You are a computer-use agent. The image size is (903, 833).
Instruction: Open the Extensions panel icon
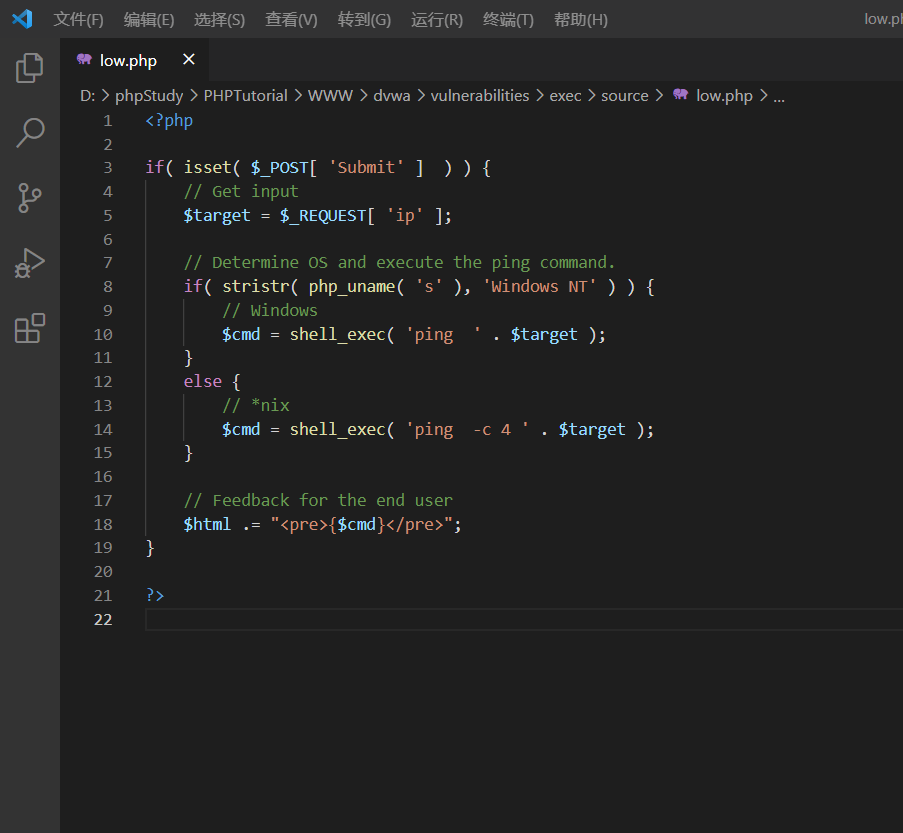coord(30,328)
